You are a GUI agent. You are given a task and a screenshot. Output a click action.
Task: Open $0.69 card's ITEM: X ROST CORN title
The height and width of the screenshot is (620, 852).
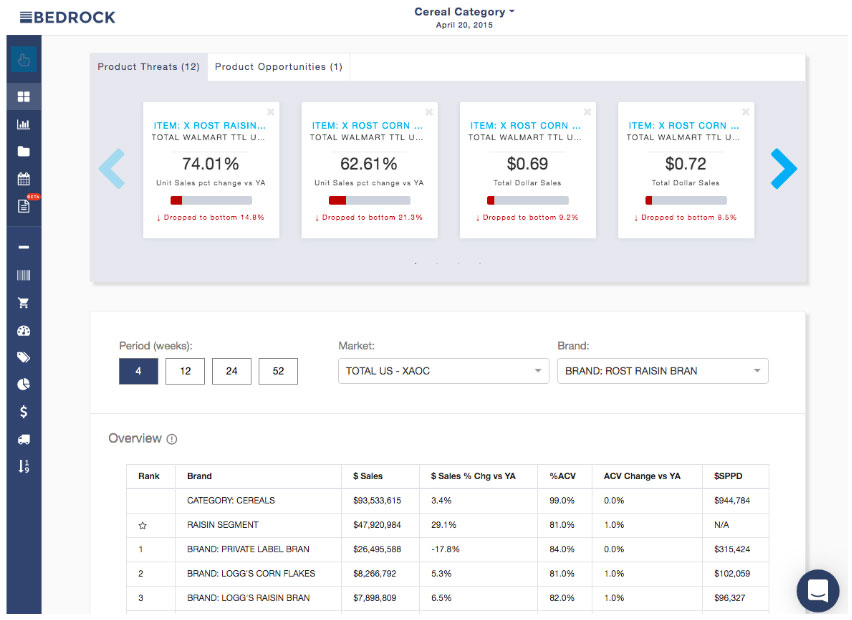pos(525,126)
